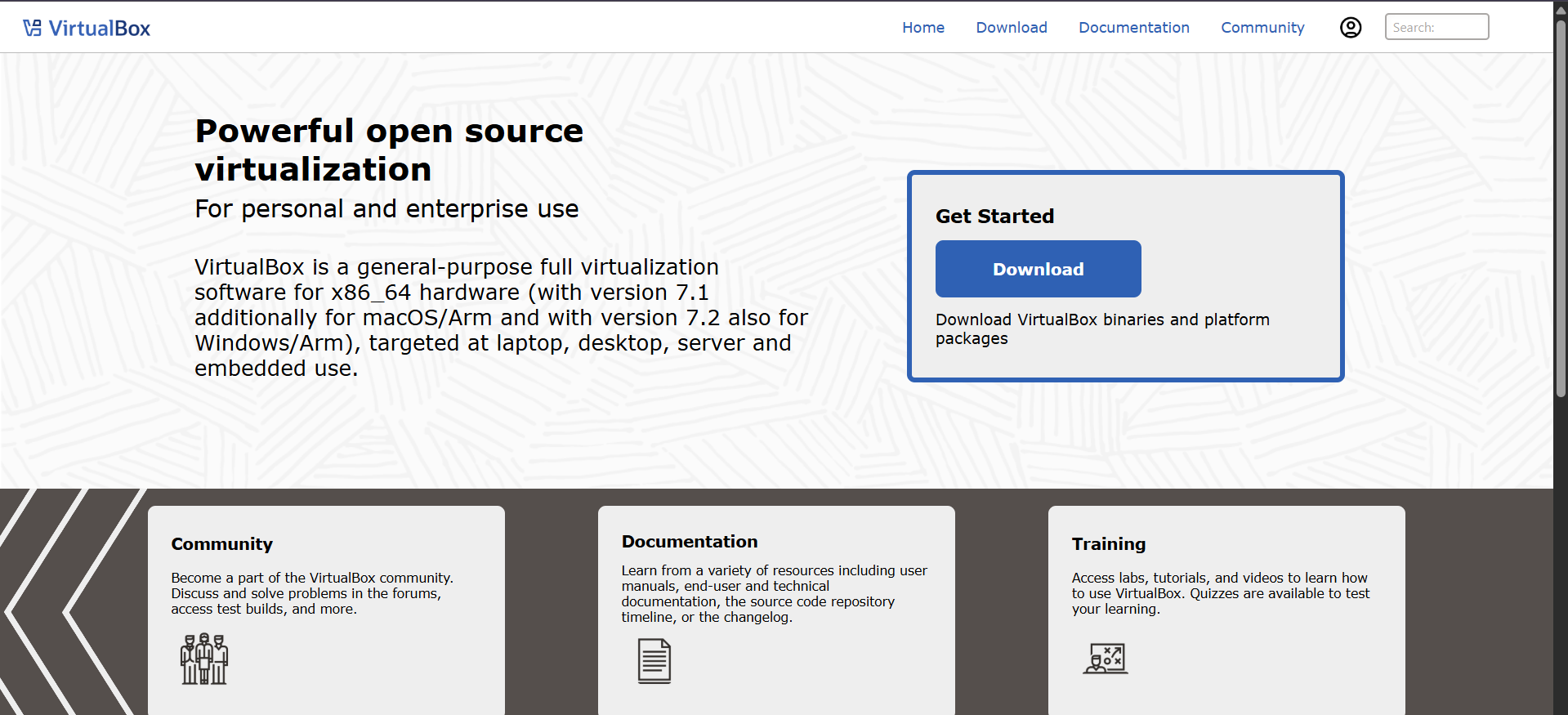Click the Documentation page icon
The width and height of the screenshot is (1568, 715).
click(654, 661)
